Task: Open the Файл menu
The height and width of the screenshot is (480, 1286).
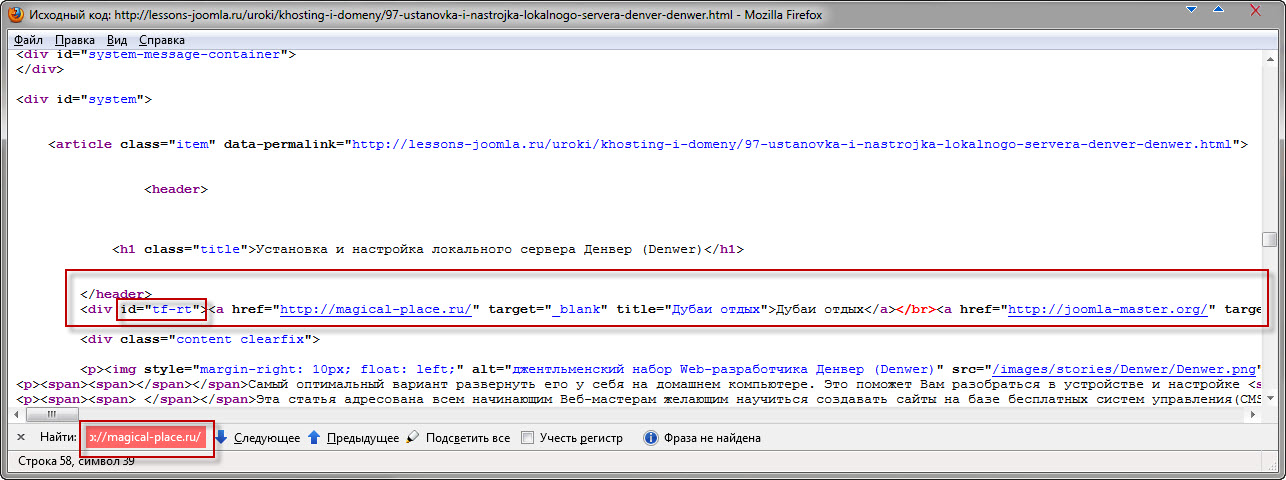Action: point(28,40)
